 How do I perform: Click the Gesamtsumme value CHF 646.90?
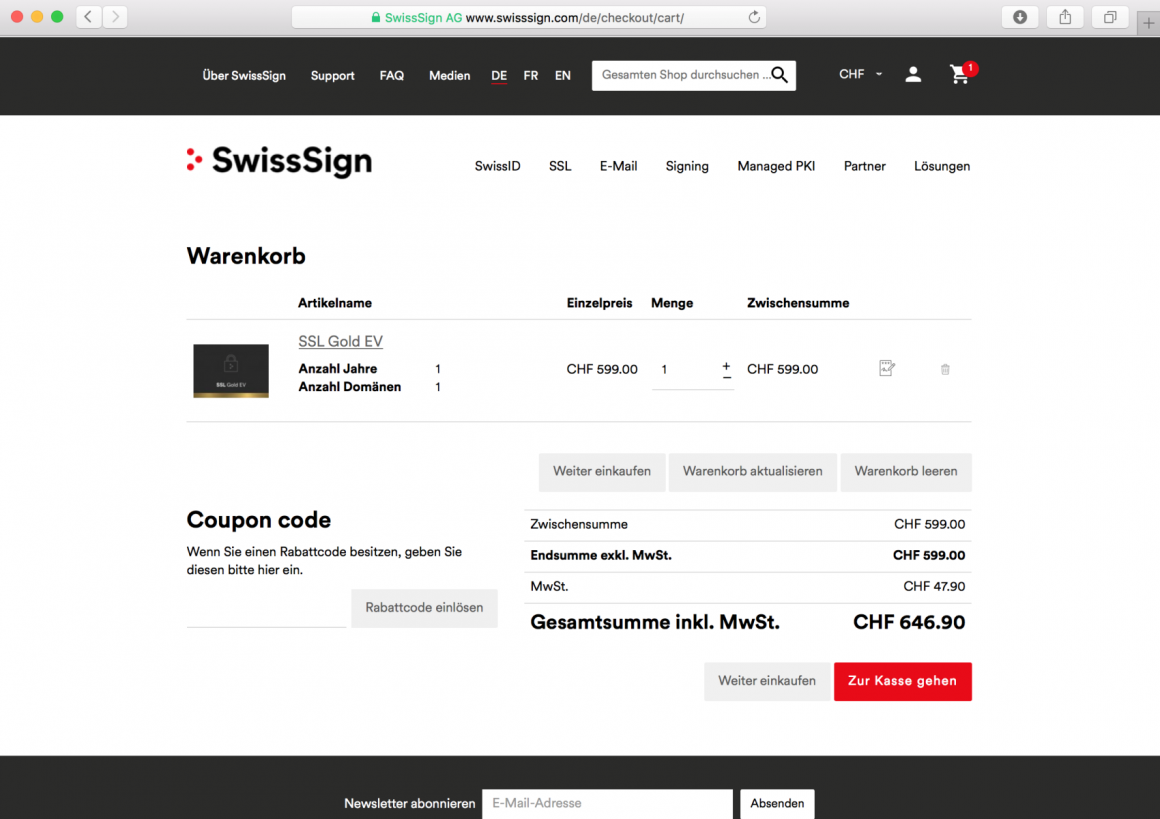pyautogui.click(x=908, y=622)
